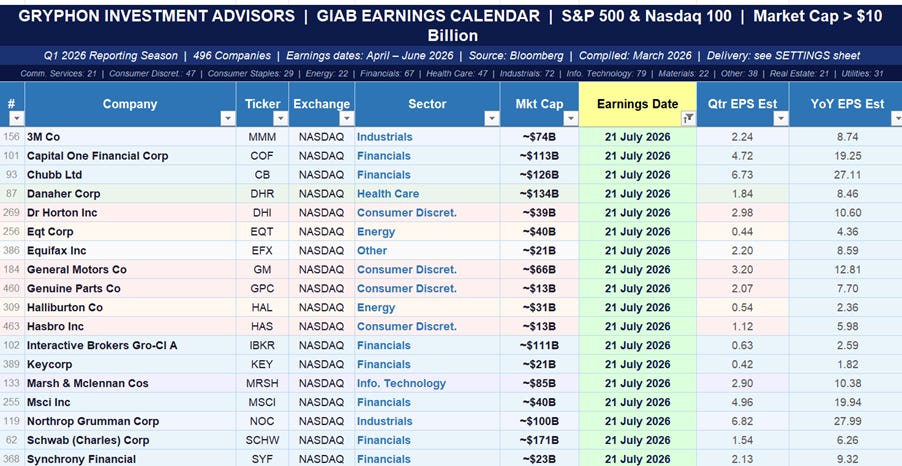Select the 'Hasbro Inc' company cell
The height and width of the screenshot is (466, 902).
(x=130, y=327)
